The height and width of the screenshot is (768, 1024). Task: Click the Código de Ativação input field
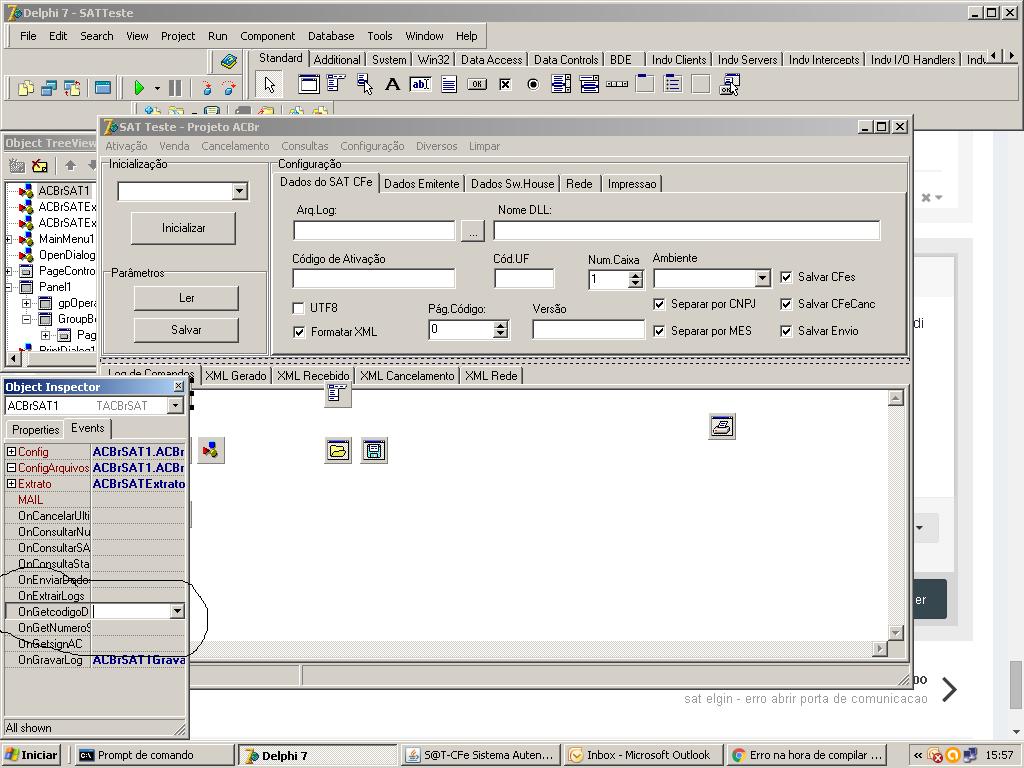pyautogui.click(x=374, y=279)
